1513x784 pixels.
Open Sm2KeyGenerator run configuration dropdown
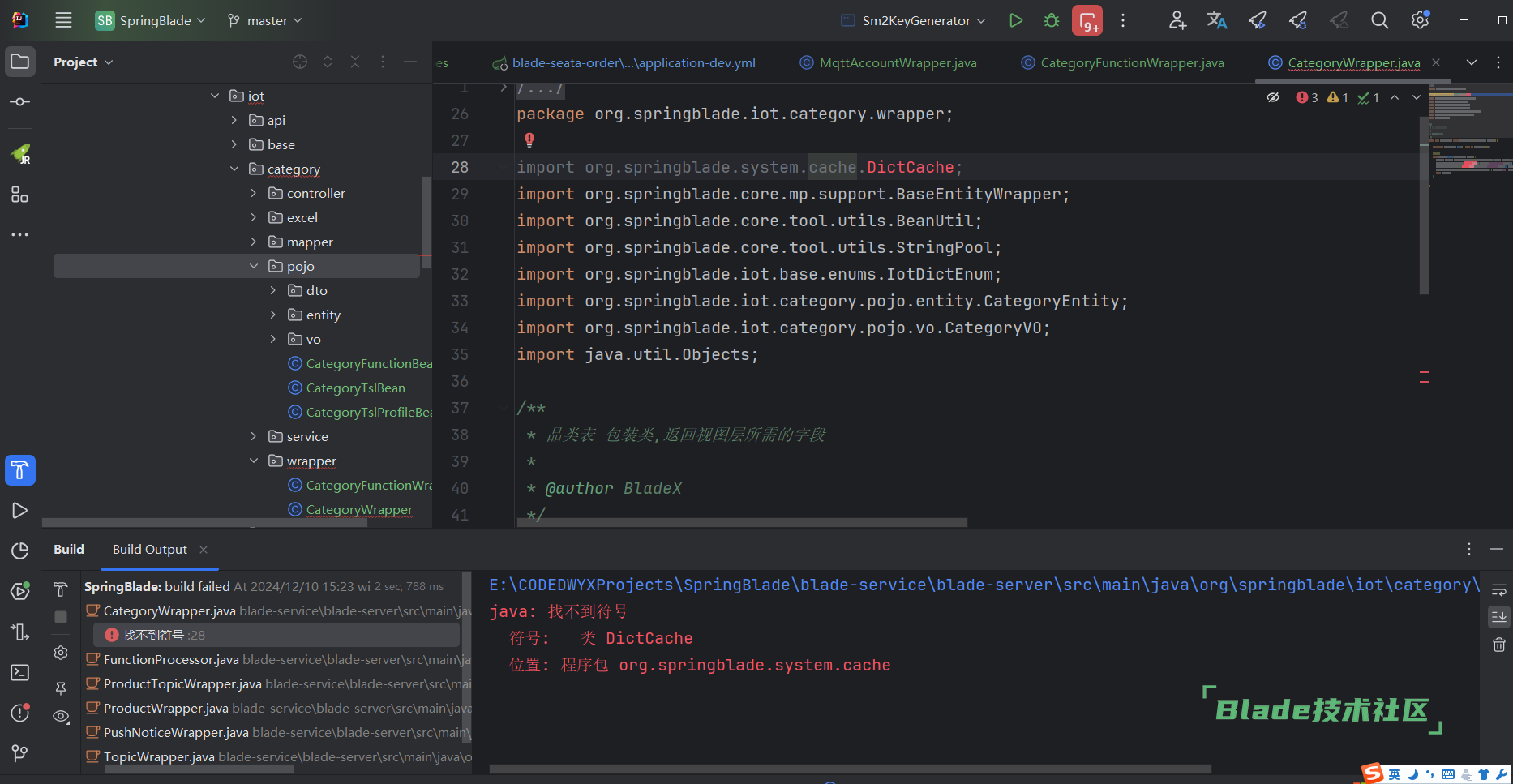914,20
